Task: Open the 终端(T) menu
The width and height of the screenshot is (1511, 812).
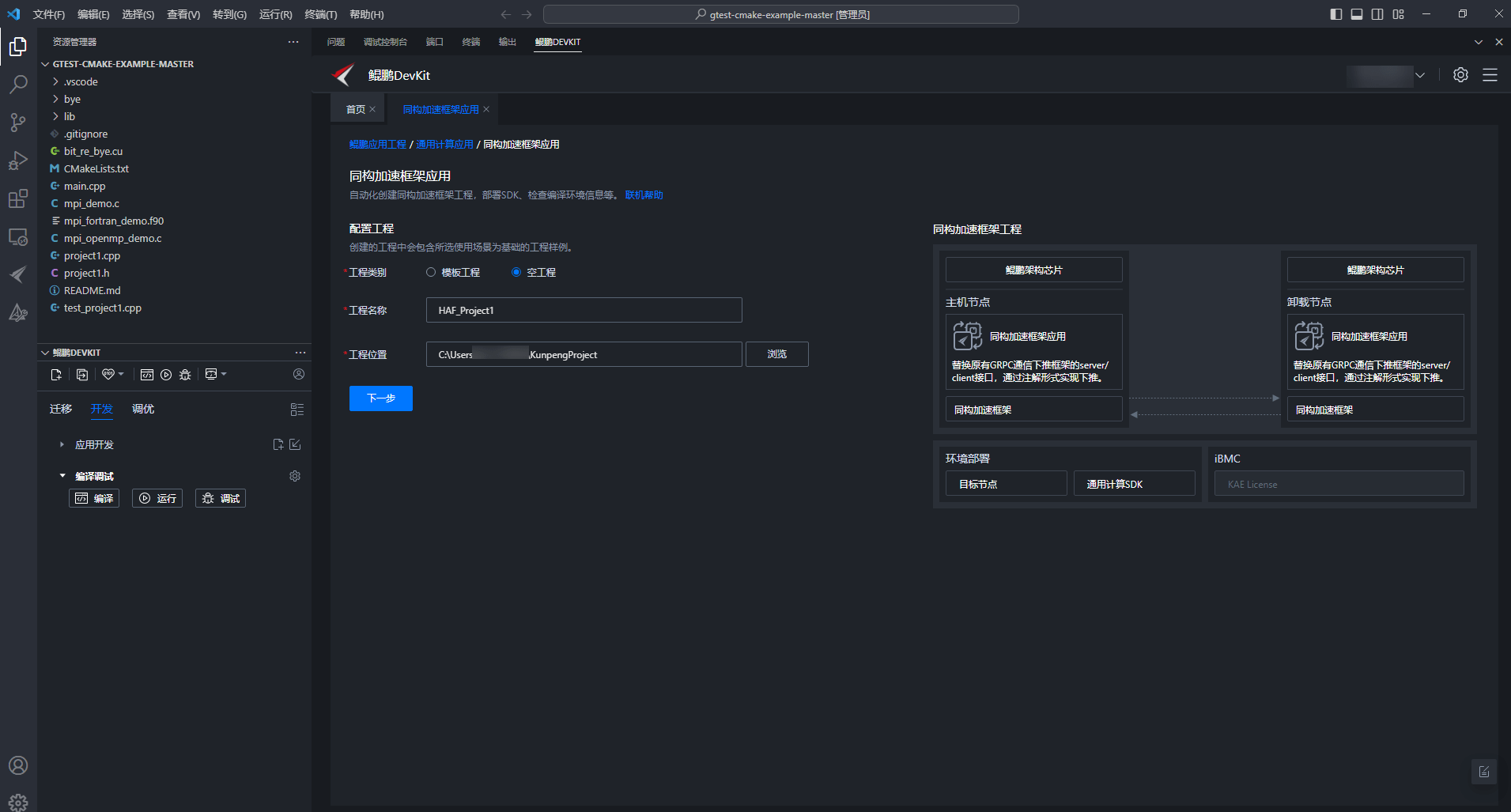Action: pos(321,14)
